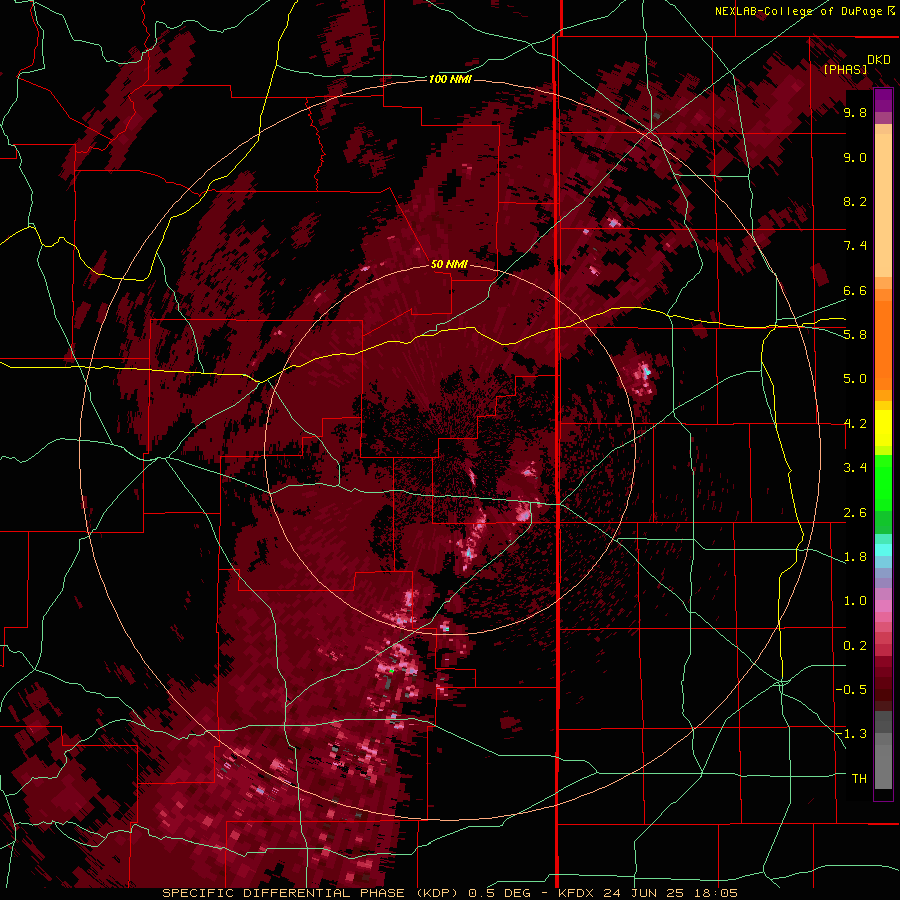The height and width of the screenshot is (900, 900).
Task: Click the 4.2 value on the scale
Action: point(855,424)
